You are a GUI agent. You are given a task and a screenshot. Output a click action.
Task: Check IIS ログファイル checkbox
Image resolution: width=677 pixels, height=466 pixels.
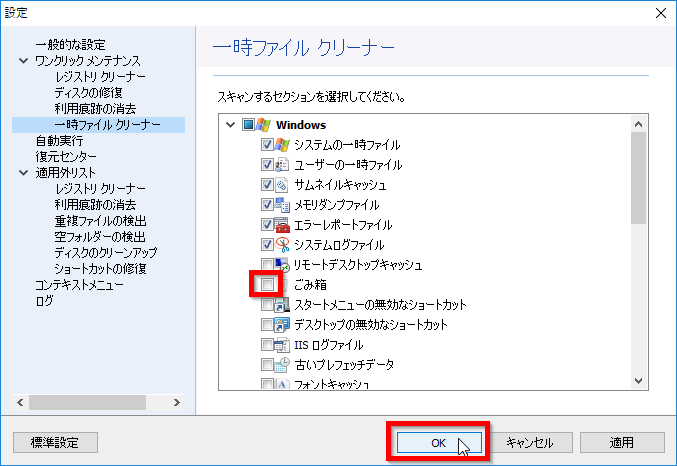click(267, 345)
